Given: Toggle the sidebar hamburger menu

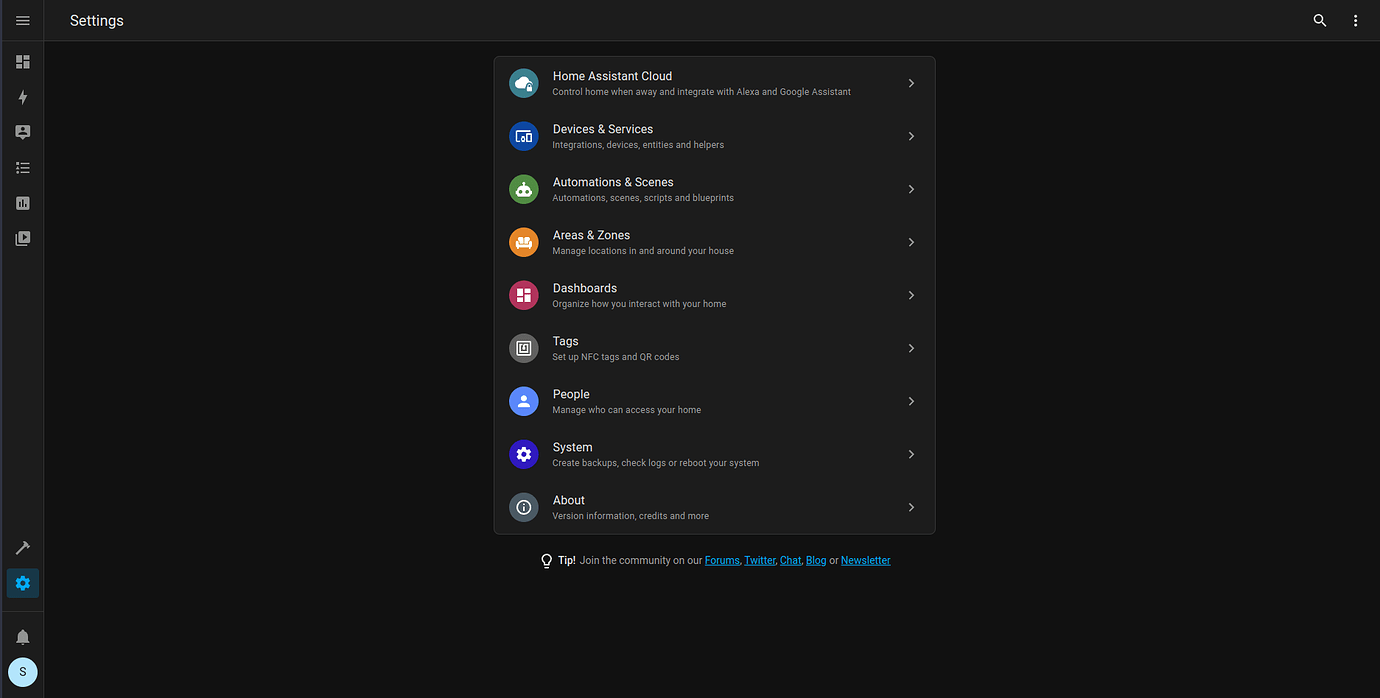Looking at the screenshot, I should pos(23,20).
